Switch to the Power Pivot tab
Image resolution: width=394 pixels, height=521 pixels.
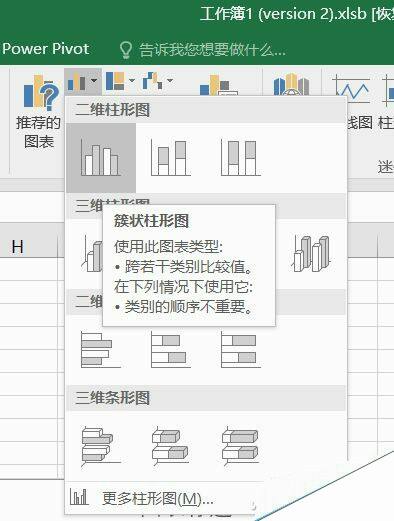click(x=45, y=49)
